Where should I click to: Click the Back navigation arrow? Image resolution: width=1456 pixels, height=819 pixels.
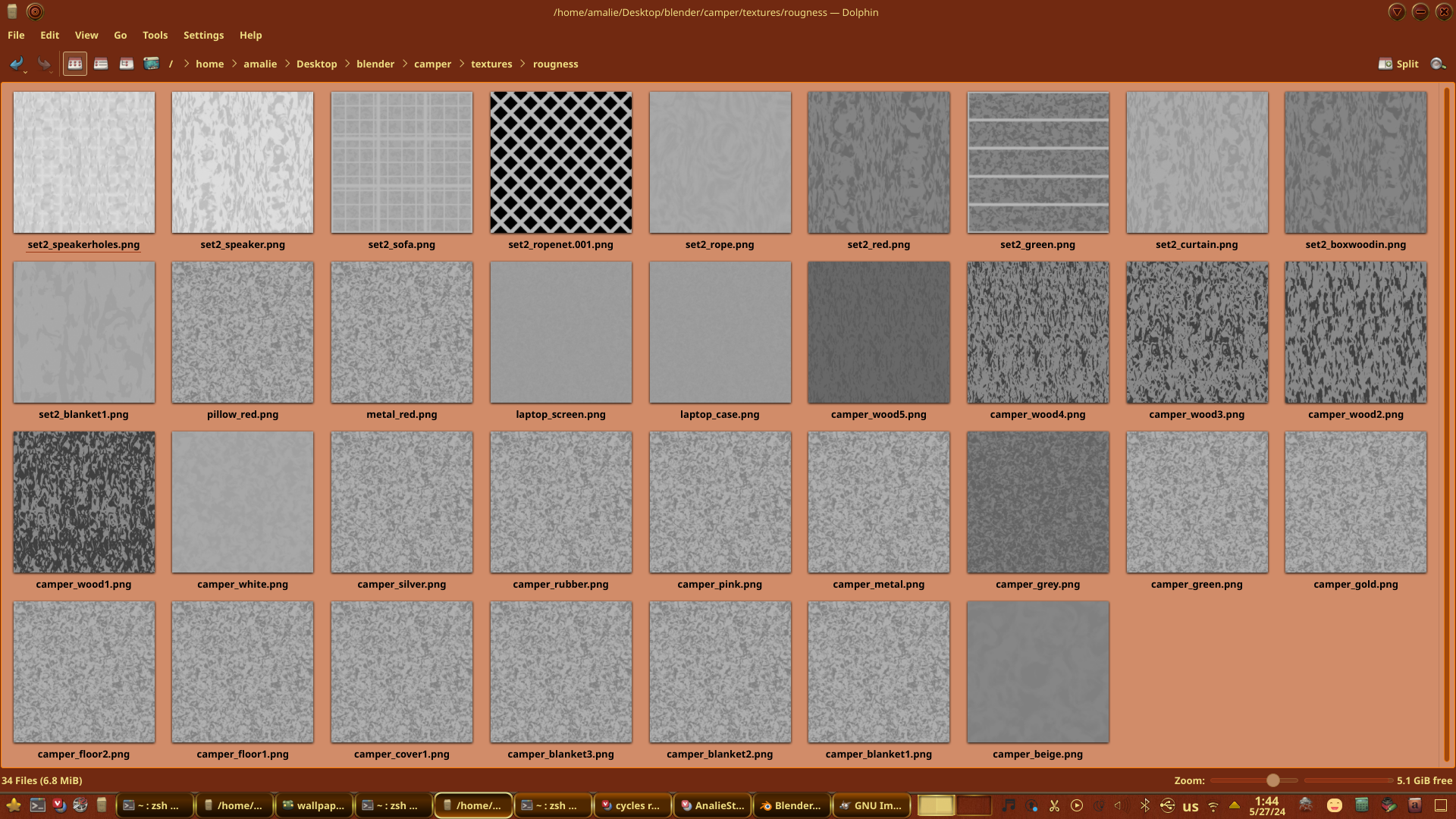tap(16, 64)
